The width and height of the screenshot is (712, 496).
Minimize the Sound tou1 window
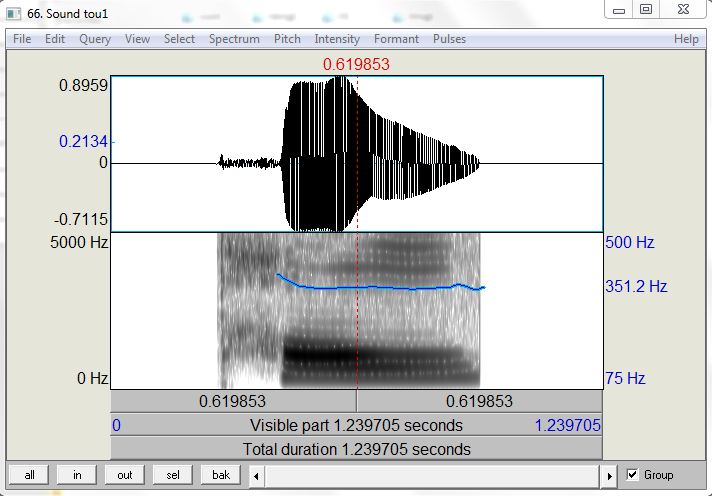tap(619, 10)
